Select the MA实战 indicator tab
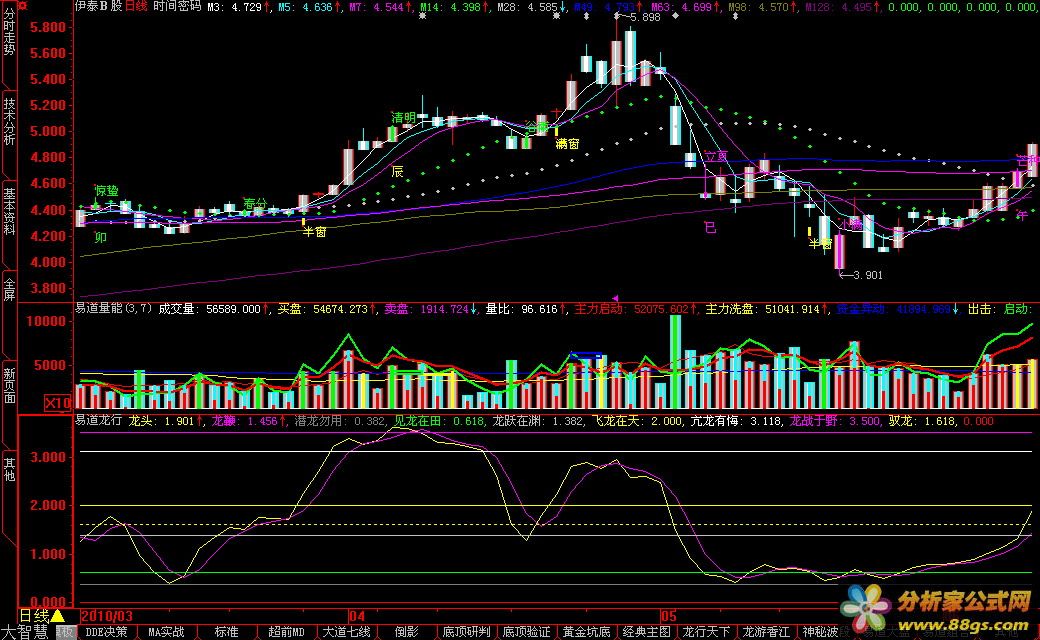The height and width of the screenshot is (640, 1040). [166, 632]
